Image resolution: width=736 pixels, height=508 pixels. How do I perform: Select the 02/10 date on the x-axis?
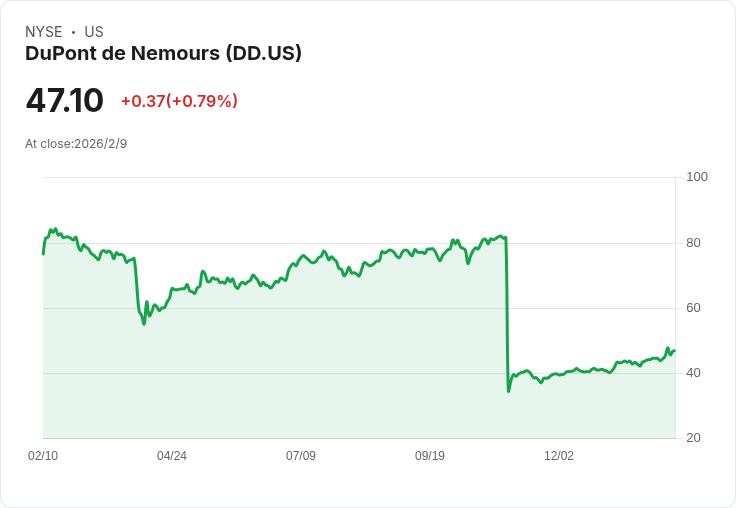(43, 456)
